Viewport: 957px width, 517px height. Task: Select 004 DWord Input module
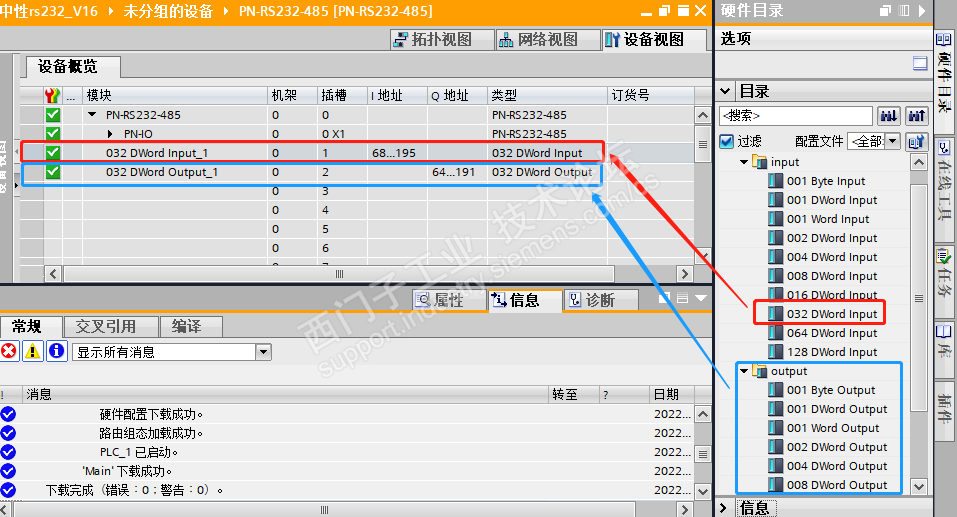(x=831, y=257)
